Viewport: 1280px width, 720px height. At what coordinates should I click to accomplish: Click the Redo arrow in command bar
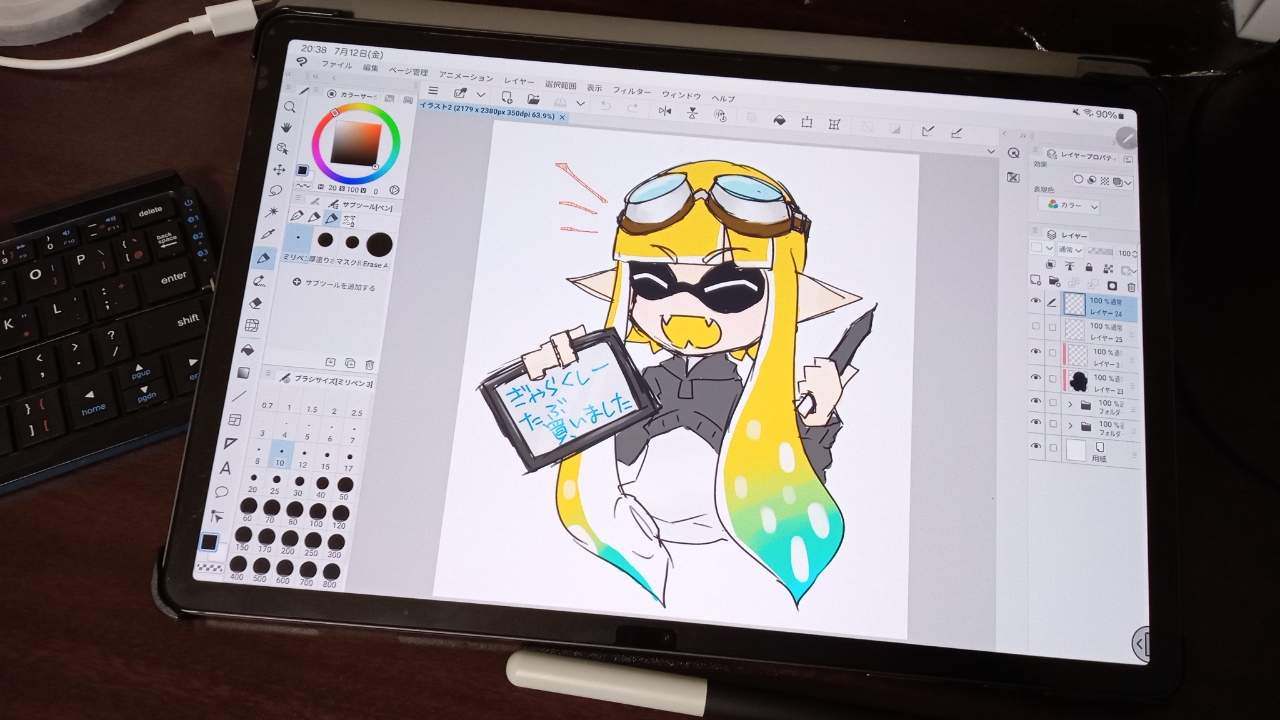pos(632,108)
